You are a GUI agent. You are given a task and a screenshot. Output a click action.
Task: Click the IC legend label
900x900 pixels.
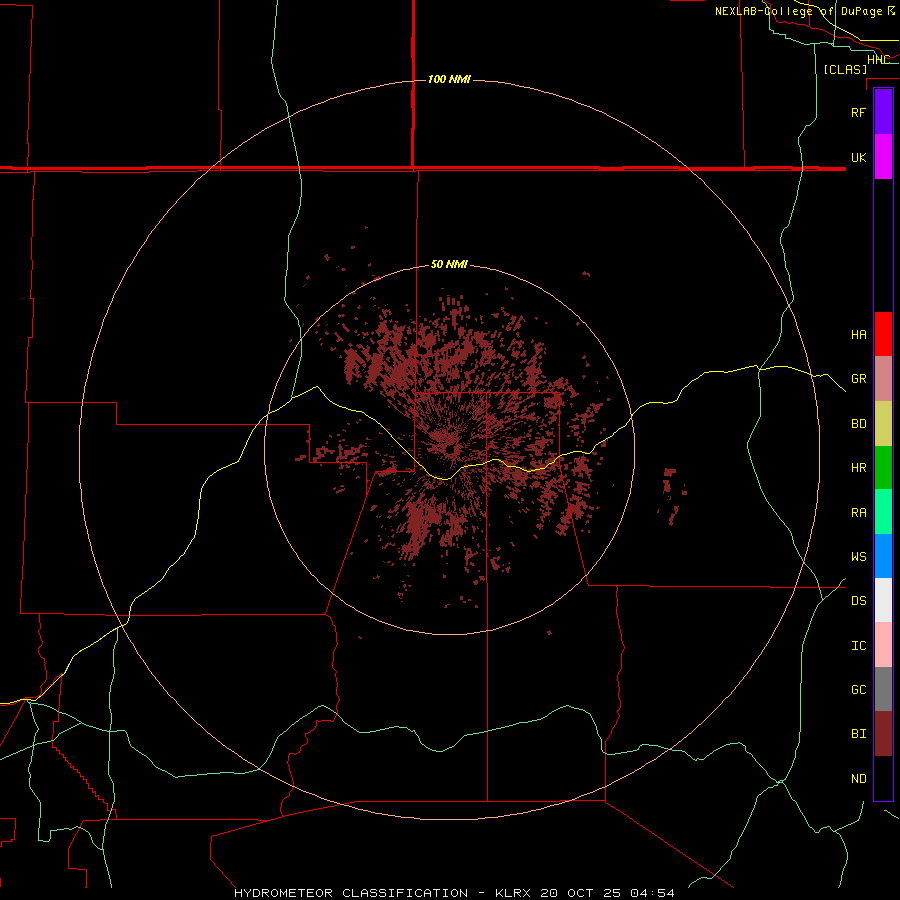point(858,646)
